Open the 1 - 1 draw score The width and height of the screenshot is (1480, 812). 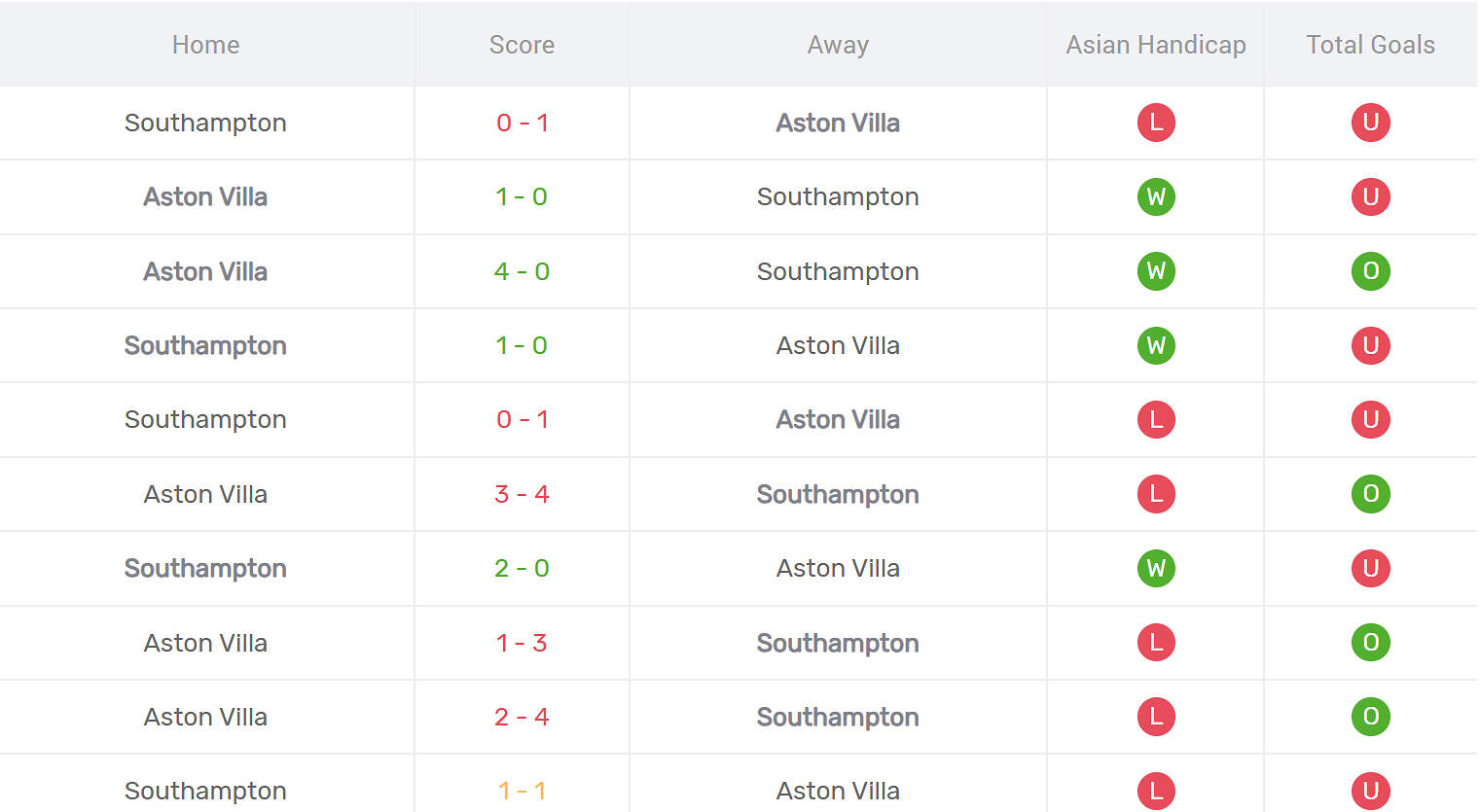point(522,791)
